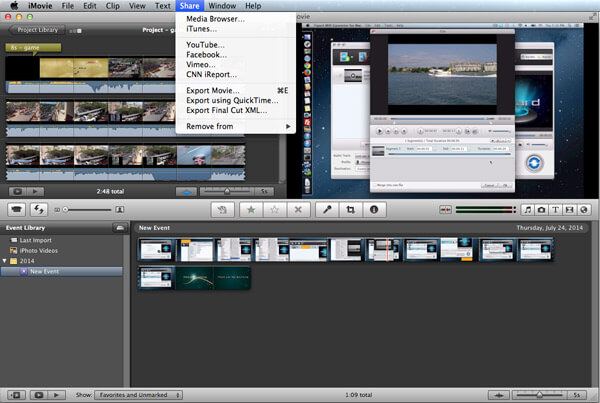
Task: Open the File menu
Action: [x=68, y=6]
